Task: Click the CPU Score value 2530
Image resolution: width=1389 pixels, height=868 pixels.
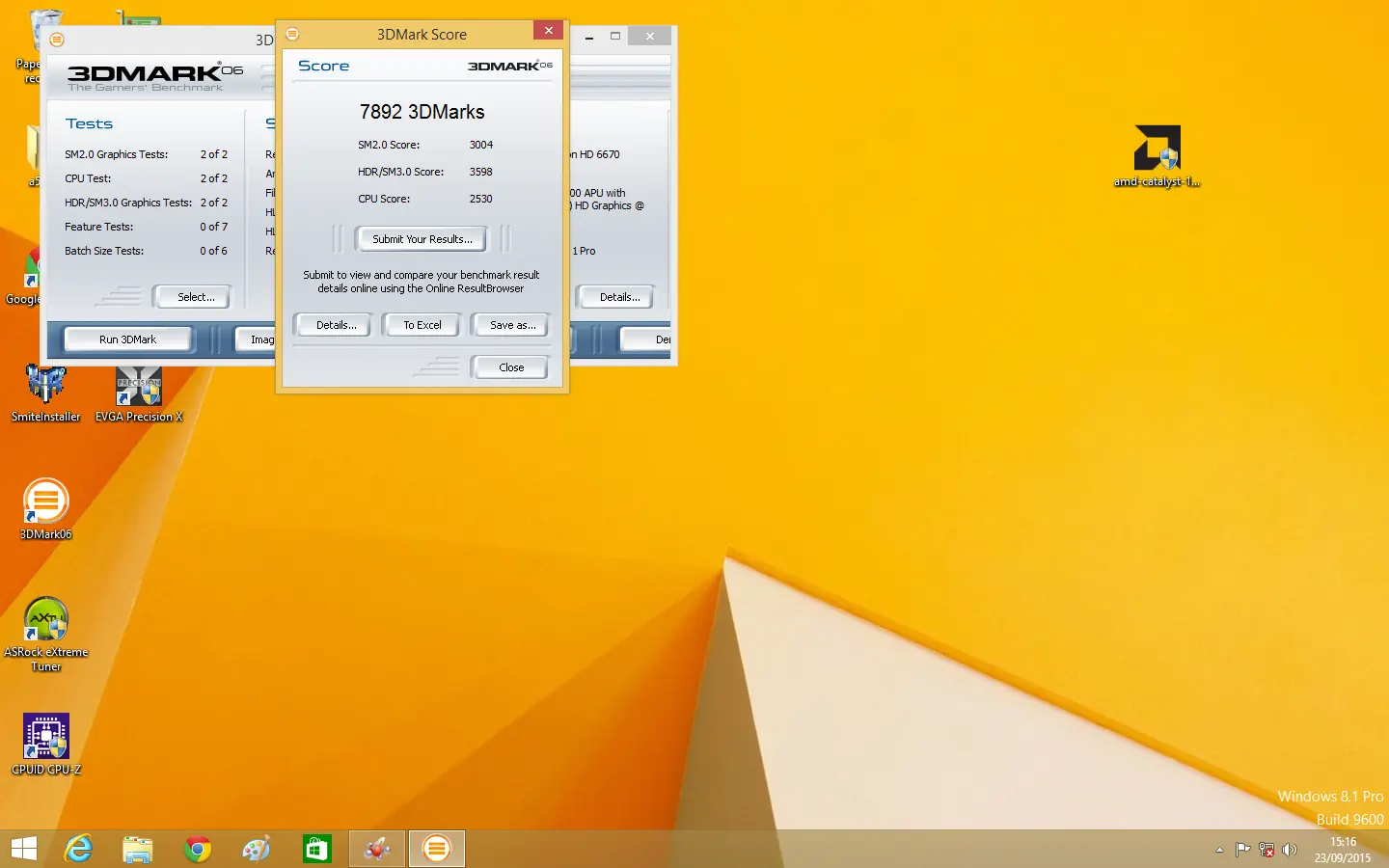Action: (480, 199)
